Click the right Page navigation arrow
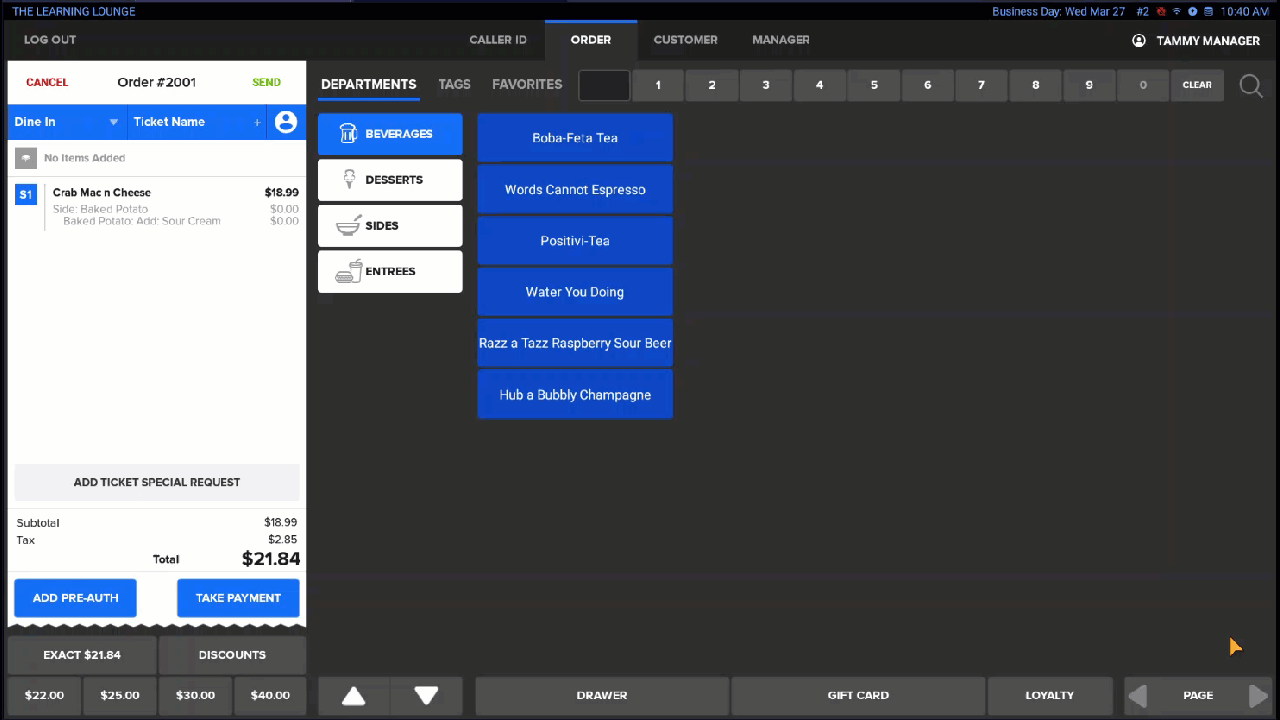Image resolution: width=1280 pixels, height=720 pixels. [1259, 695]
